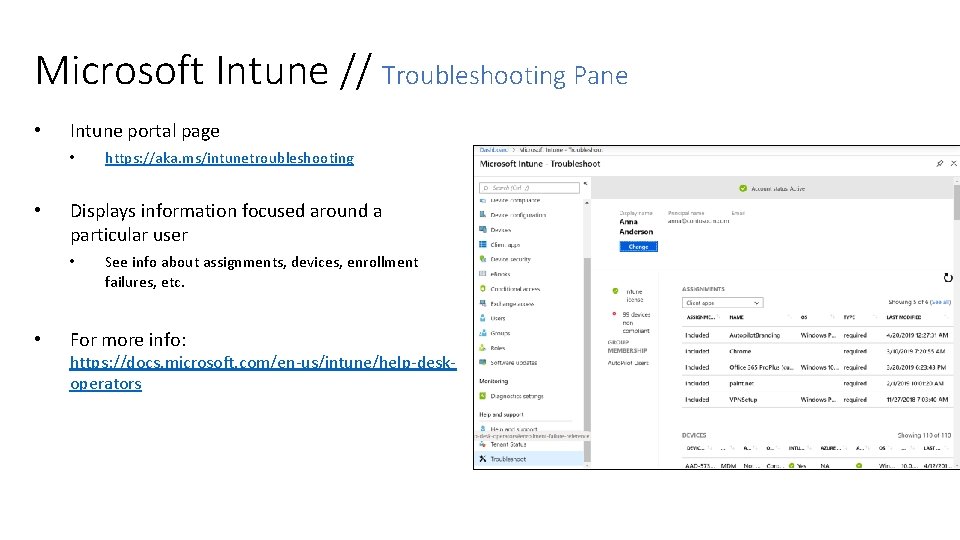The height and width of the screenshot is (540, 960).
Task: Select the Chrome assignment row
Action: pos(817,351)
